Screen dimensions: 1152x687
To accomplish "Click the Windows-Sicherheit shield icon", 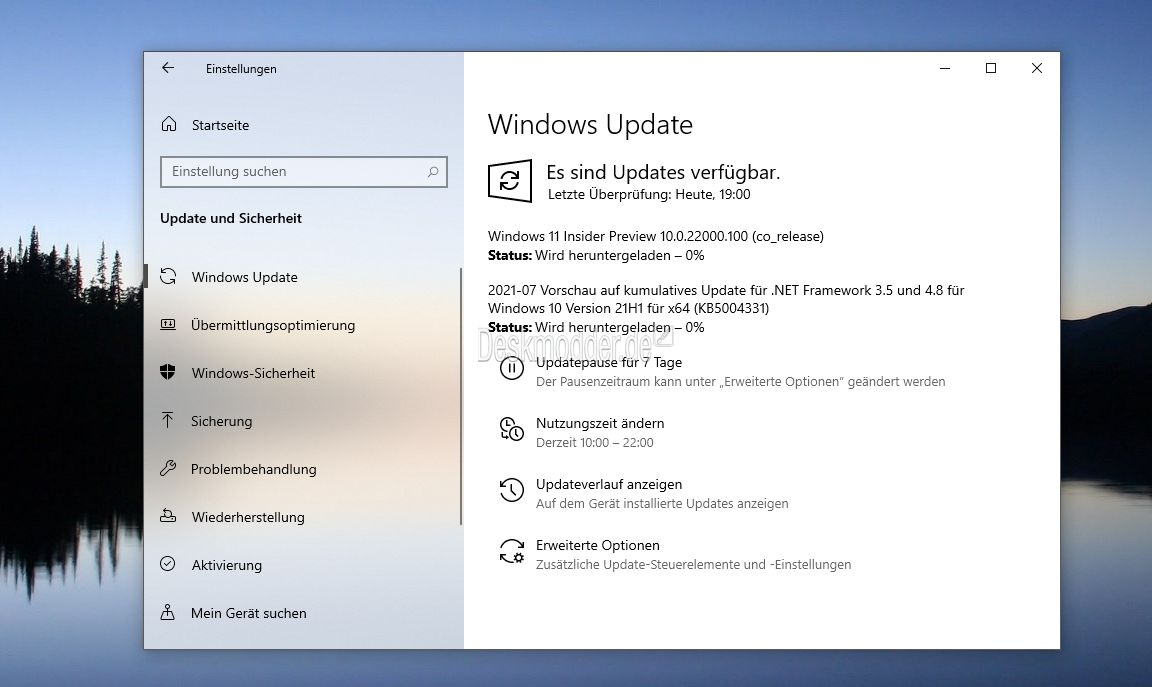I will (168, 372).
